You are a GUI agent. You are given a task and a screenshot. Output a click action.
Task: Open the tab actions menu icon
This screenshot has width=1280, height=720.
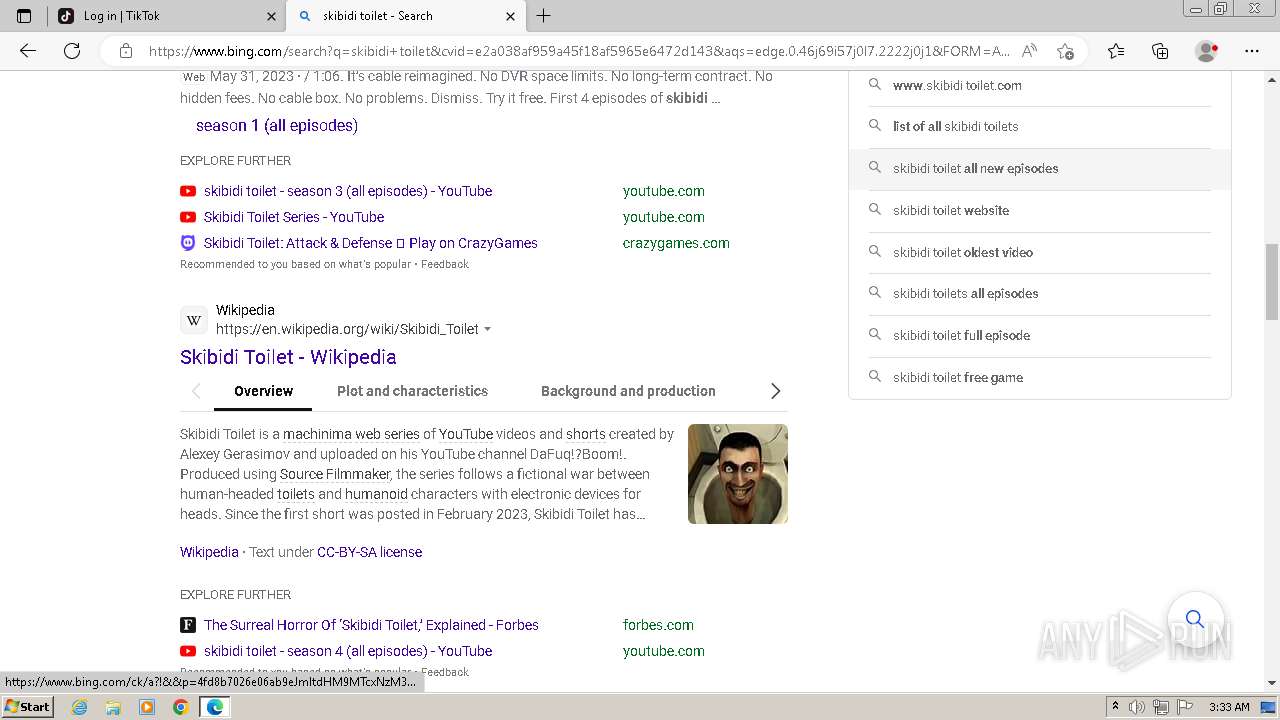tap(24, 16)
